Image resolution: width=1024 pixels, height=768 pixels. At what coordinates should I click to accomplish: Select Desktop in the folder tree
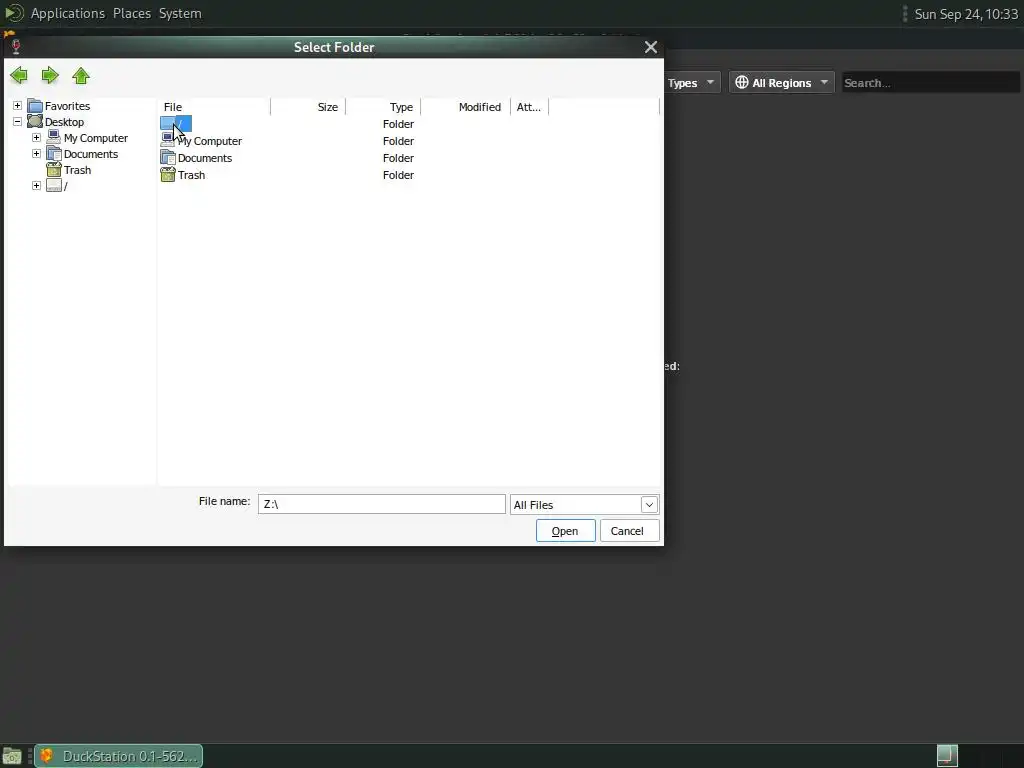pos(64,122)
